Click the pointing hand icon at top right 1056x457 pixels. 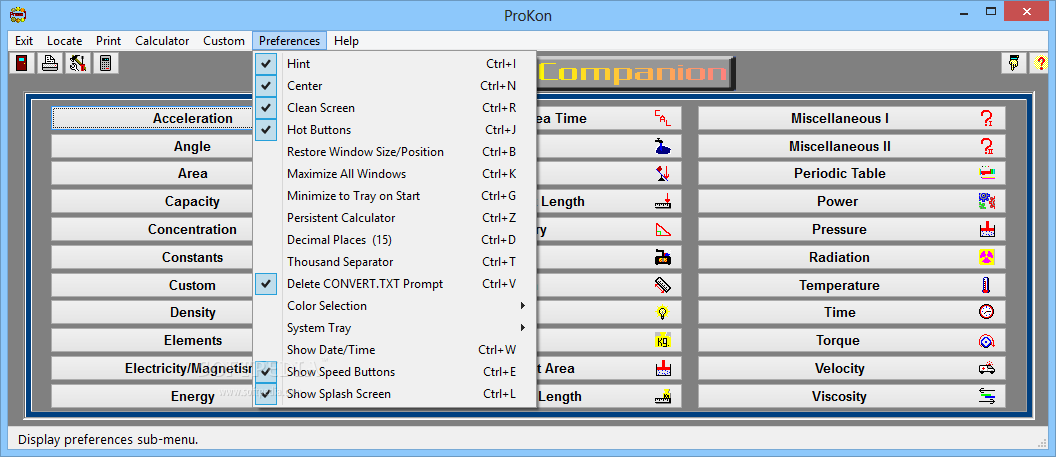click(x=1013, y=63)
